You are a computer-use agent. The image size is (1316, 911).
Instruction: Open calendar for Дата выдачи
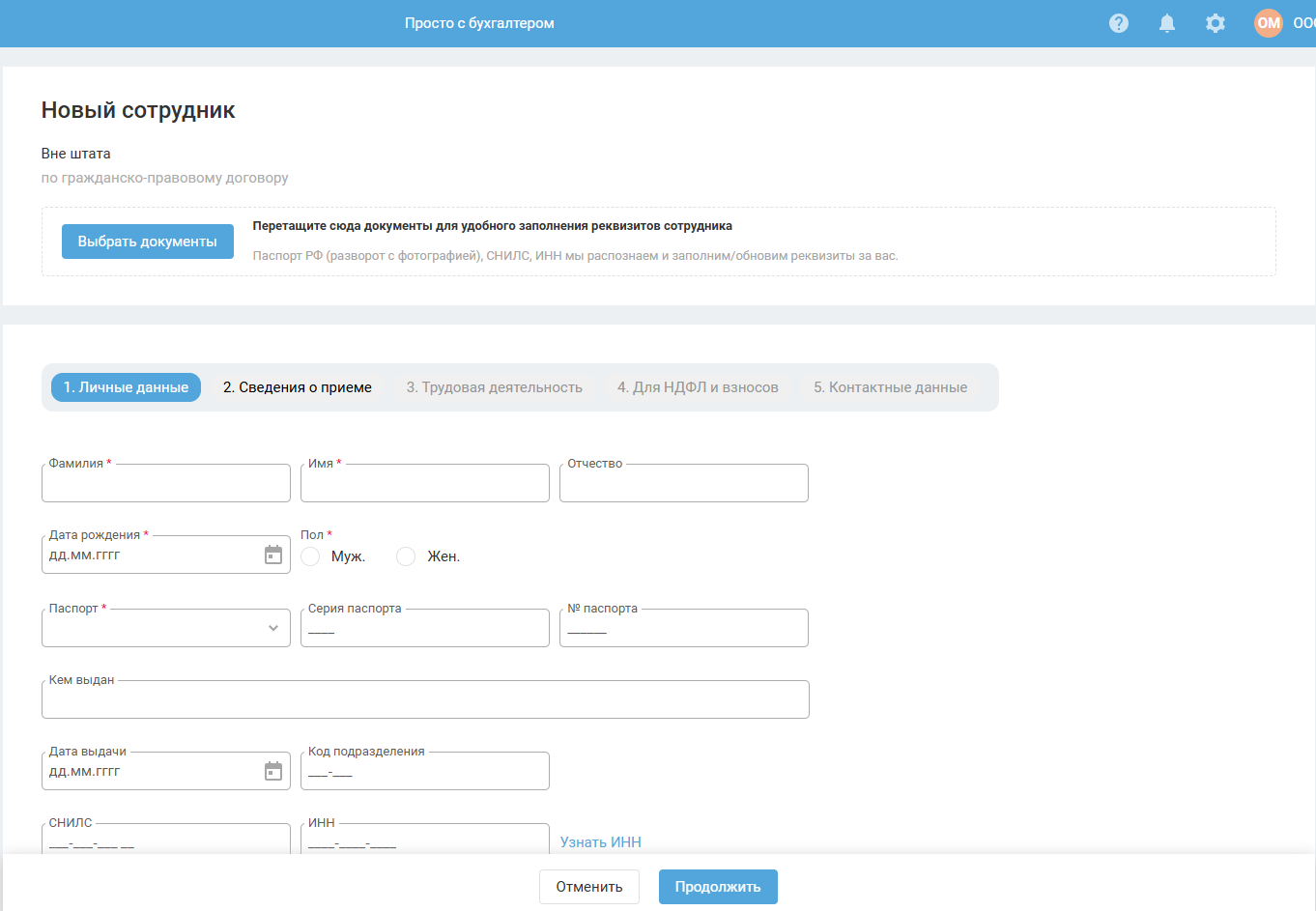(273, 771)
